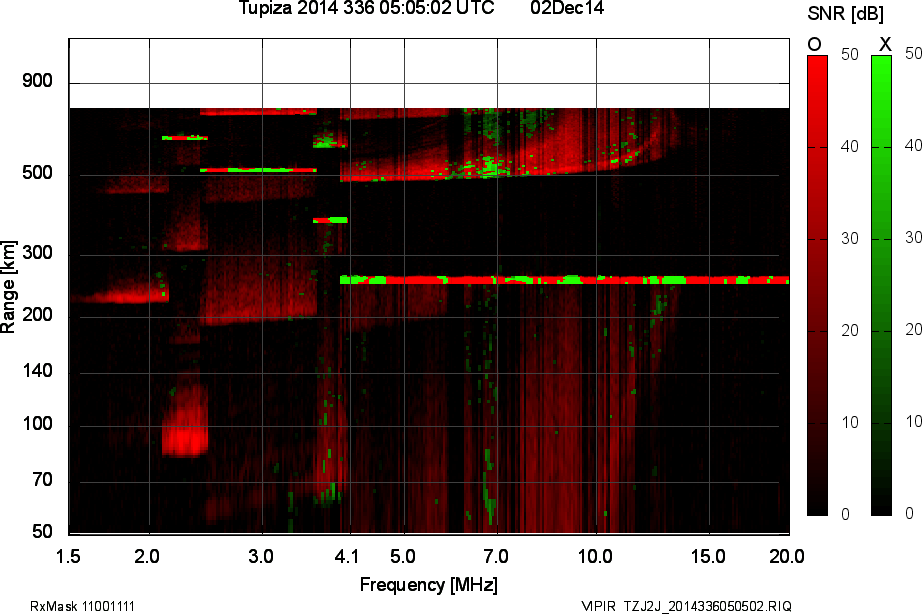The width and height of the screenshot is (922, 614).
Task: Select the 'X' label above the green bar
Action: [x=884, y=44]
